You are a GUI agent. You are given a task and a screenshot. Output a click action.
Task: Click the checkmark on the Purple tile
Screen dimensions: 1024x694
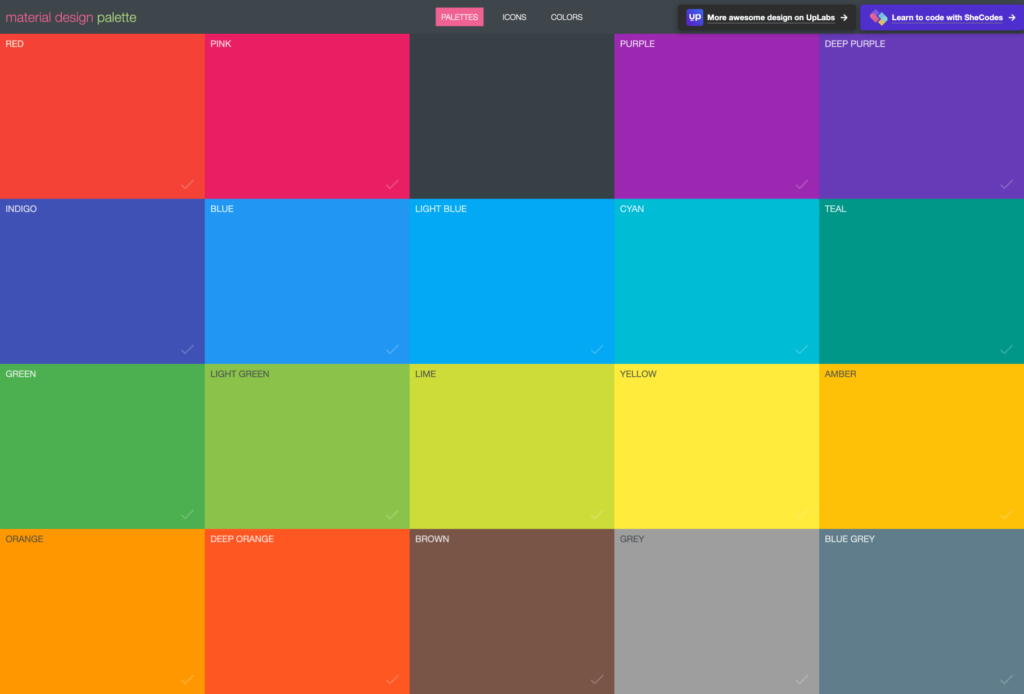tap(801, 184)
